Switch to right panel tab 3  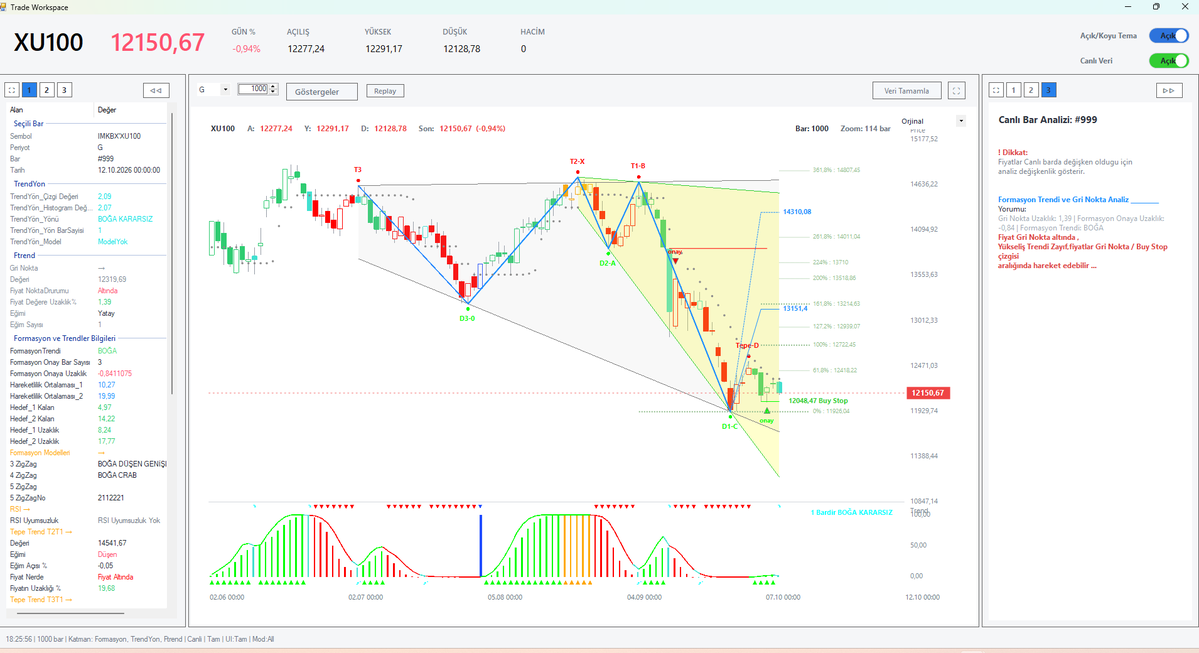(1048, 90)
